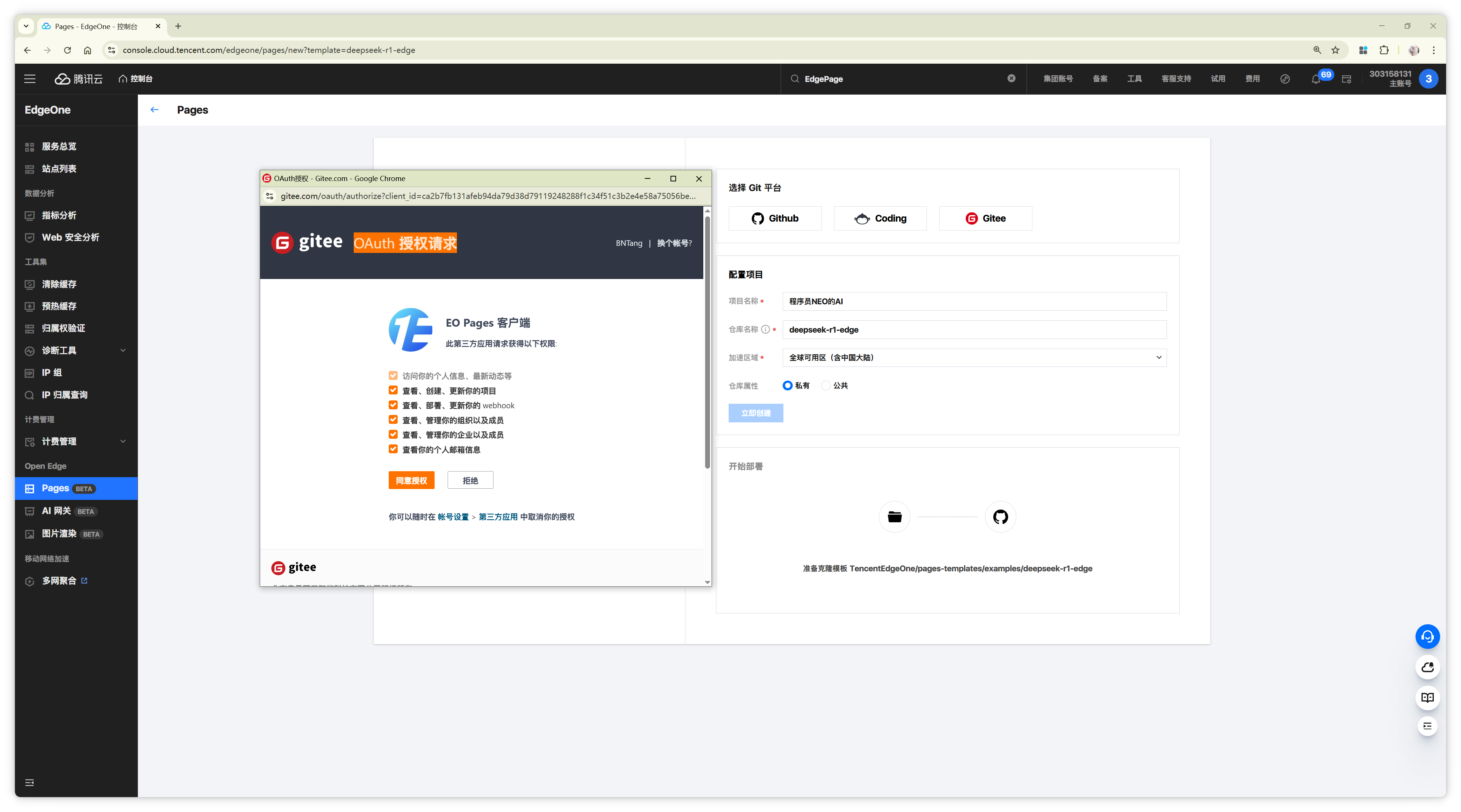Open the 加速区域 dropdown
This screenshot has height=812, width=1461.
(974, 358)
